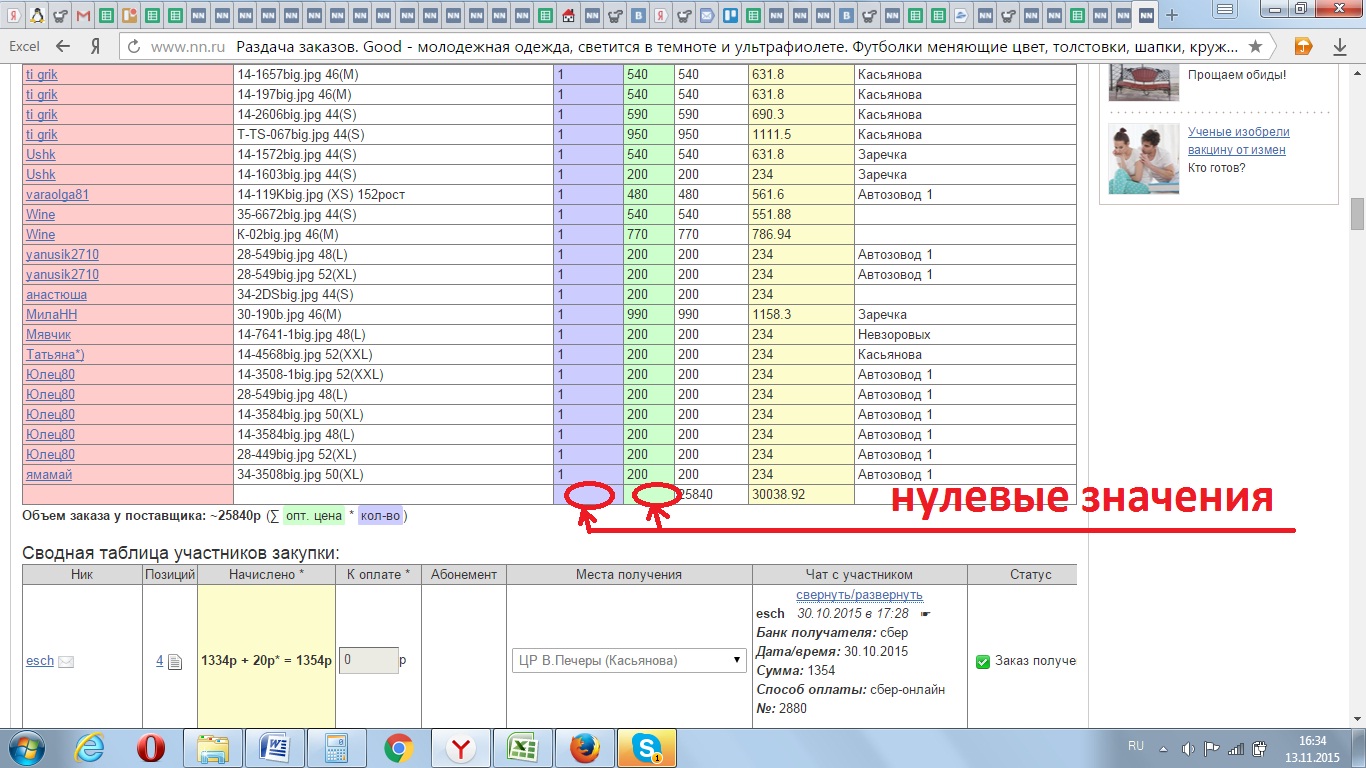Toggle the 'Заказ получен' status checkbox

pyautogui.click(x=982, y=661)
